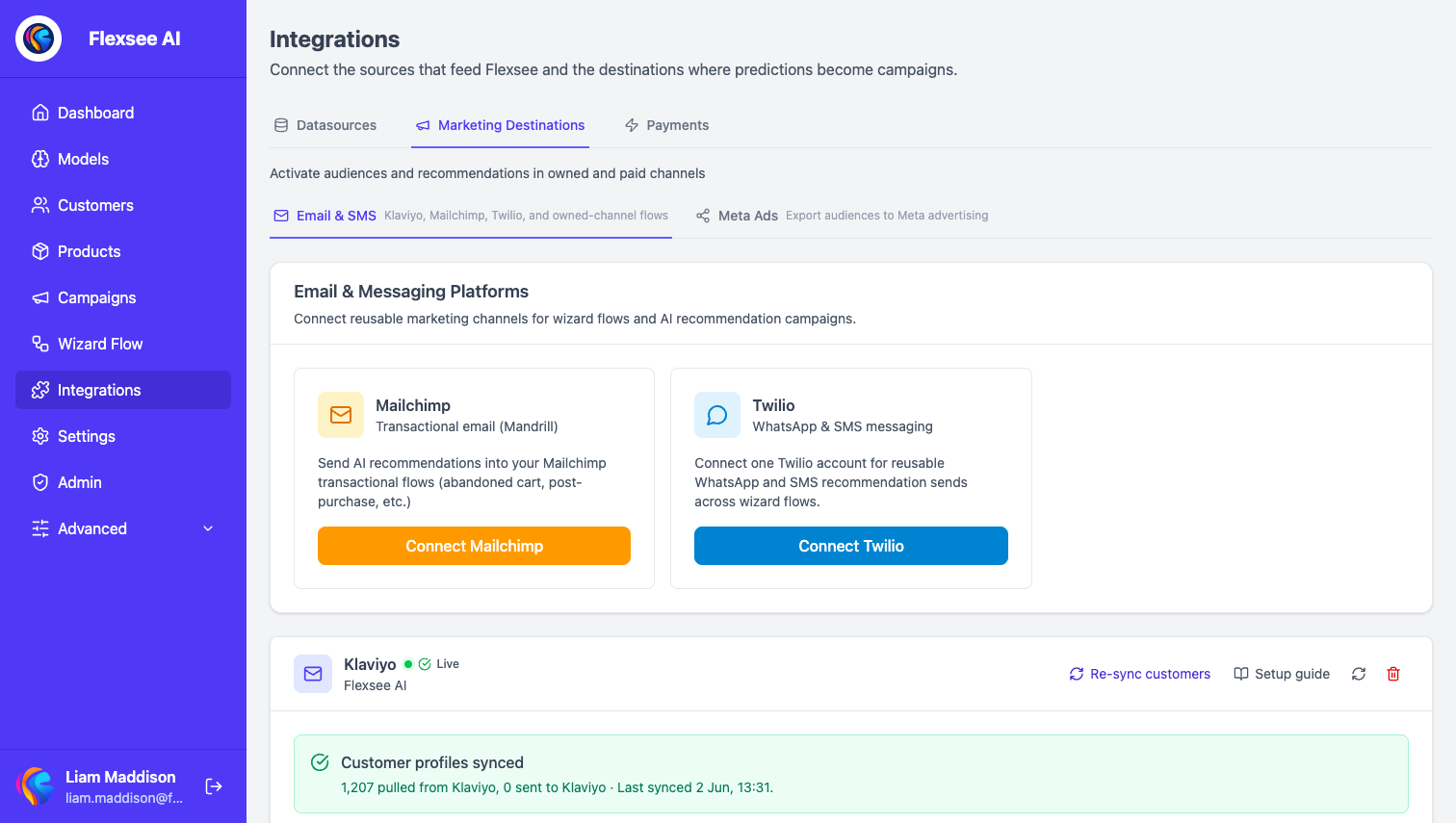The height and width of the screenshot is (823, 1456).
Task: Click the Settings gear icon
Action: click(x=40, y=436)
